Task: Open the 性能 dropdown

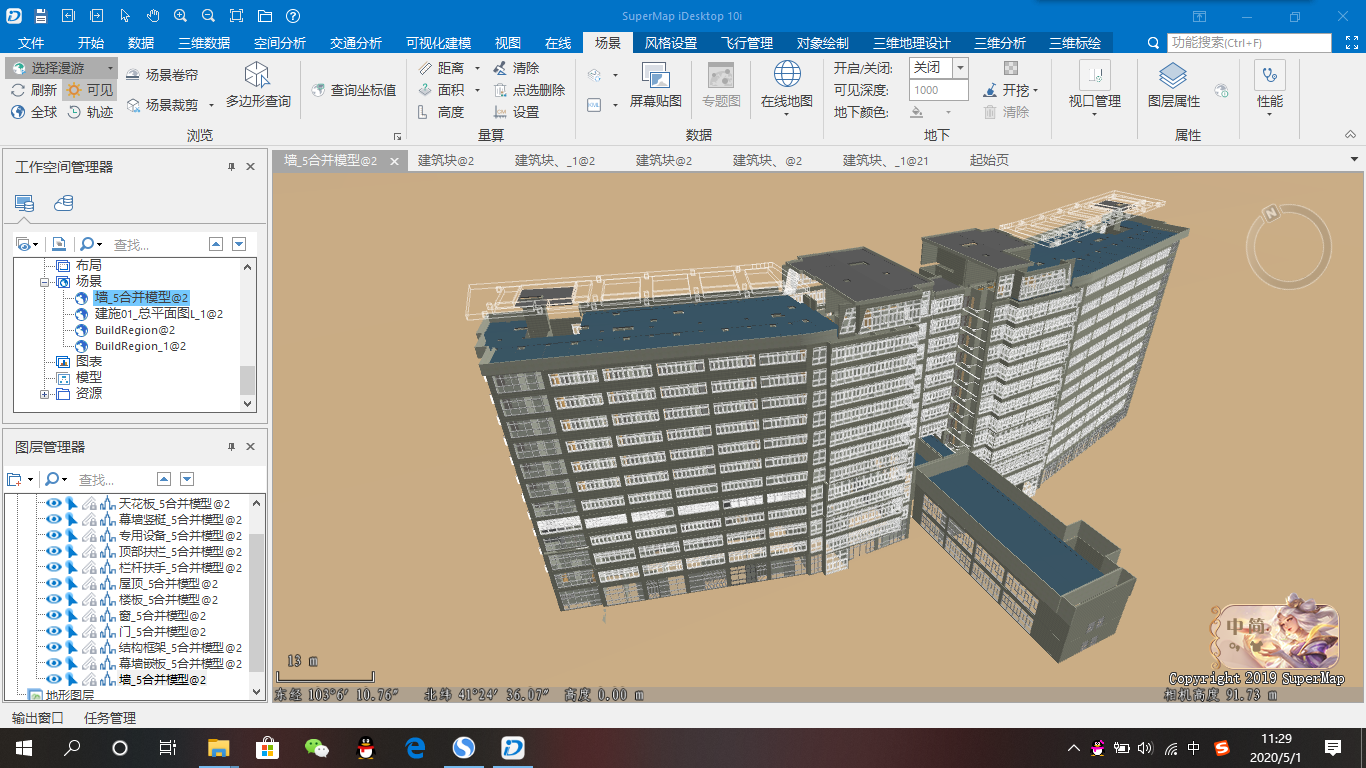Action: pyautogui.click(x=1270, y=114)
